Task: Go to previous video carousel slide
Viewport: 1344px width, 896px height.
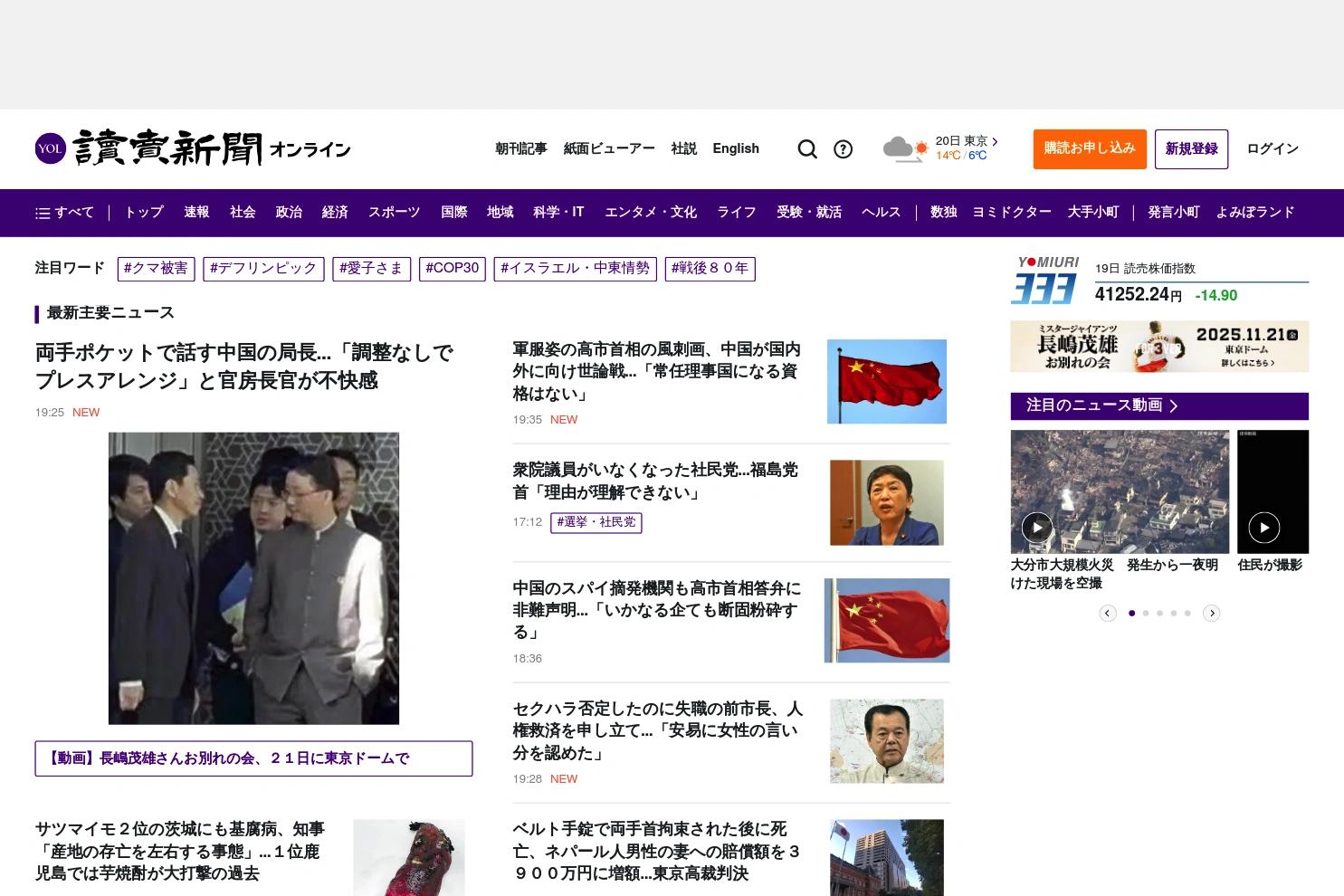Action: (x=1107, y=614)
